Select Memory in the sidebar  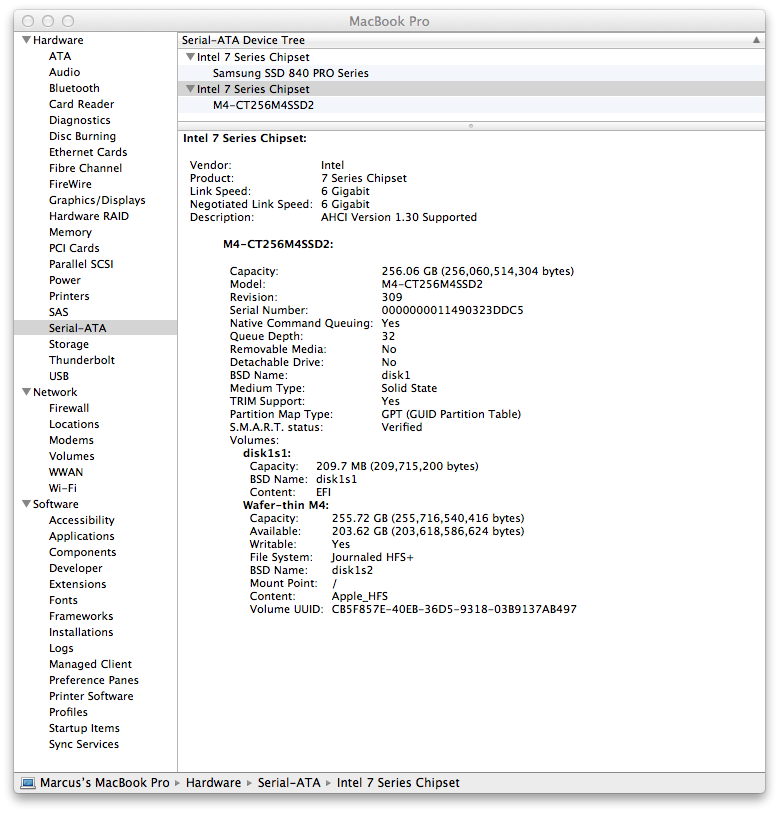coord(71,232)
